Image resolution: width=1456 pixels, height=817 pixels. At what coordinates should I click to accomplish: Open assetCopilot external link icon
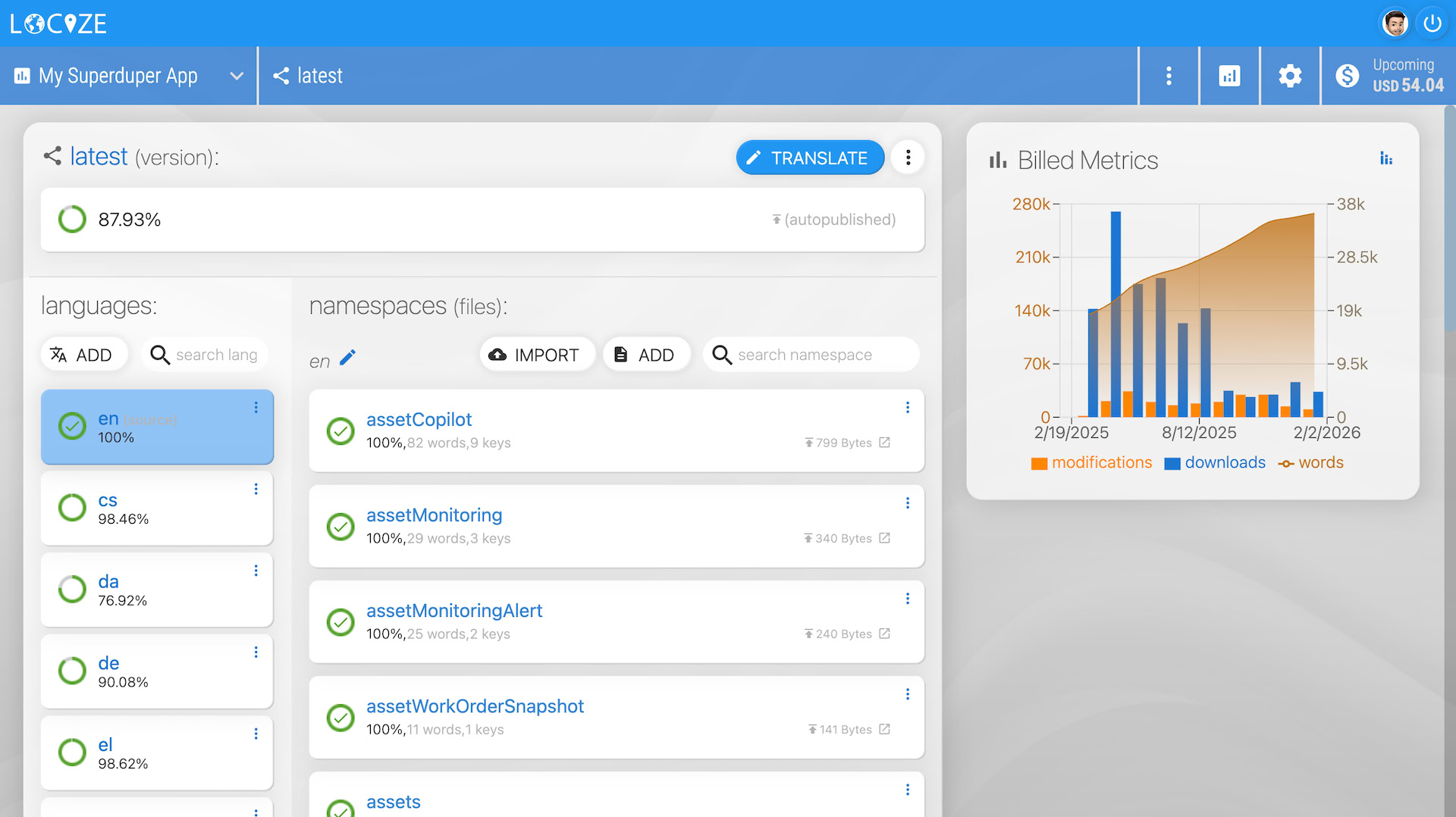click(884, 443)
